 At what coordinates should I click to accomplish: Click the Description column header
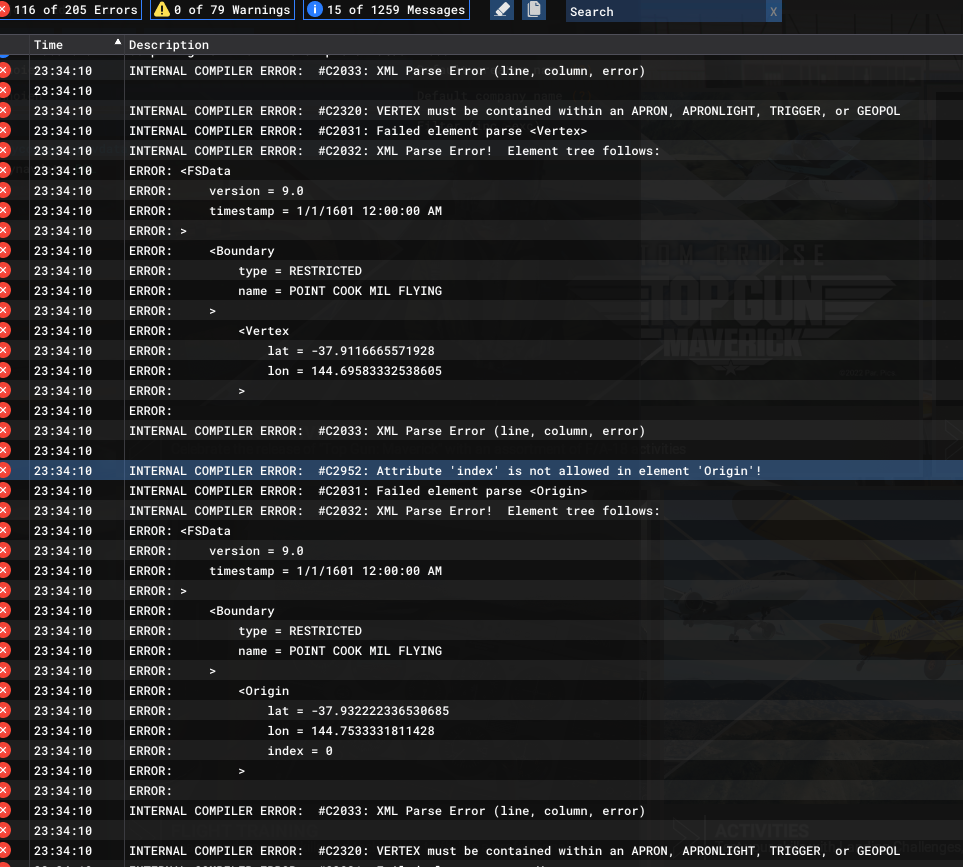click(x=544, y=45)
